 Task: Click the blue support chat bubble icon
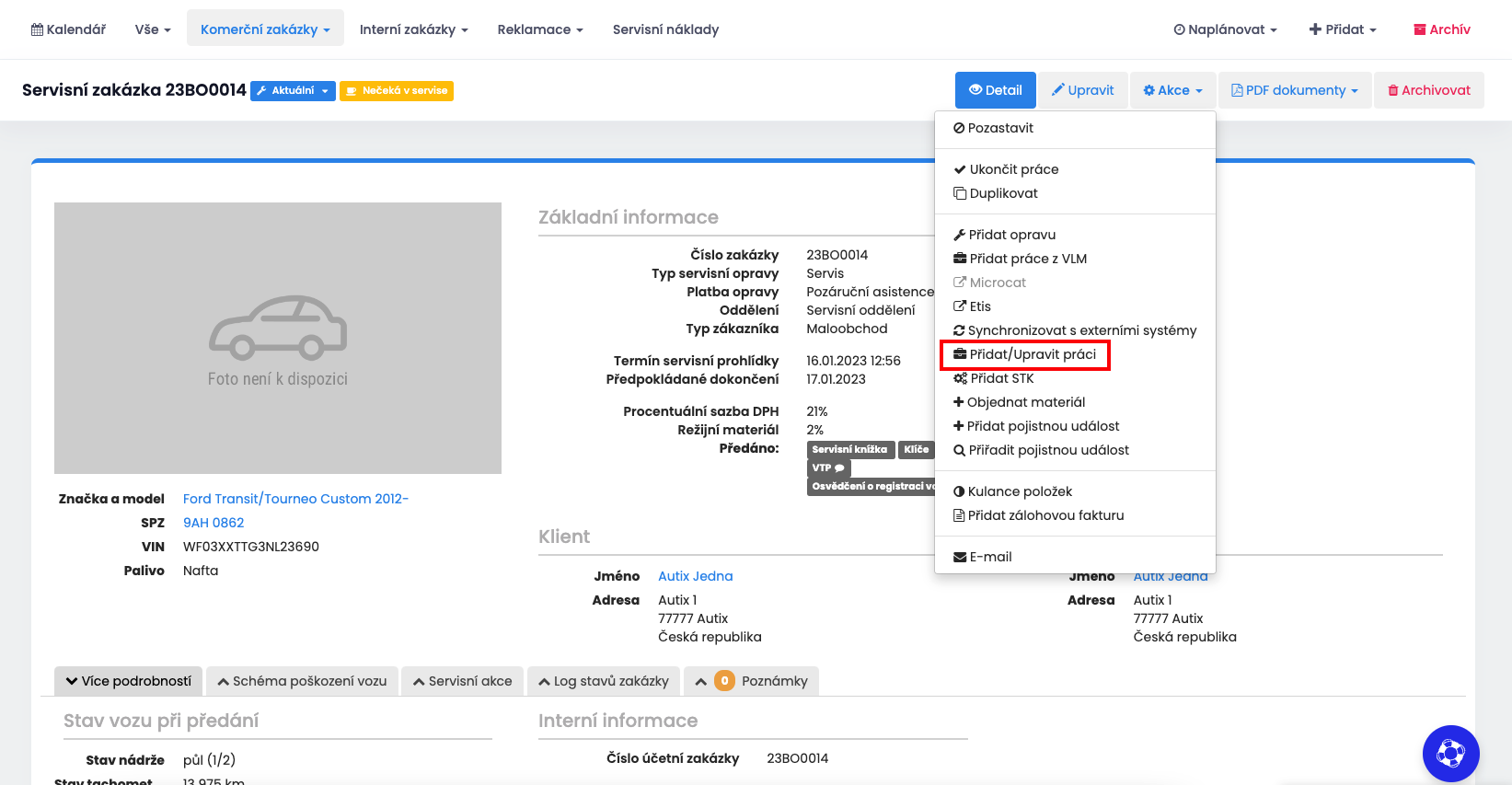click(x=1450, y=754)
